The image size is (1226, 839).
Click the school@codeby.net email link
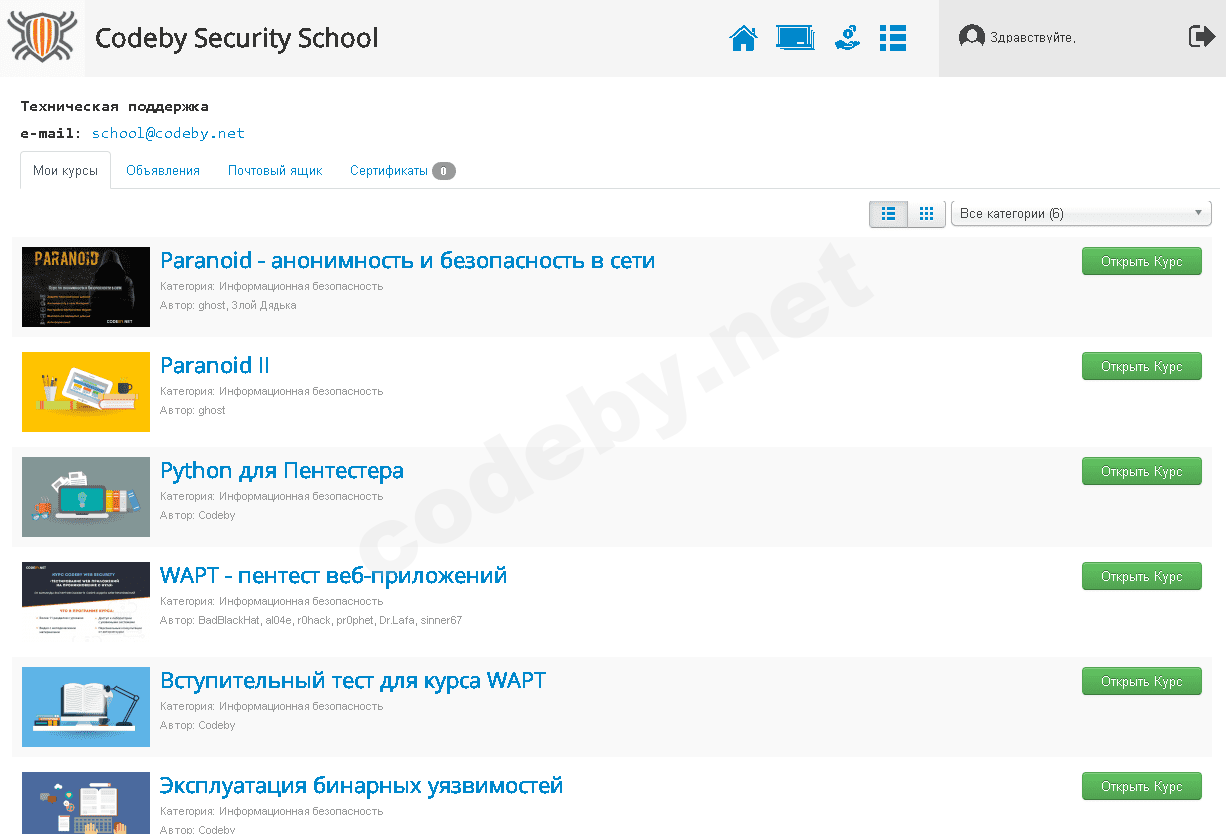tap(168, 133)
